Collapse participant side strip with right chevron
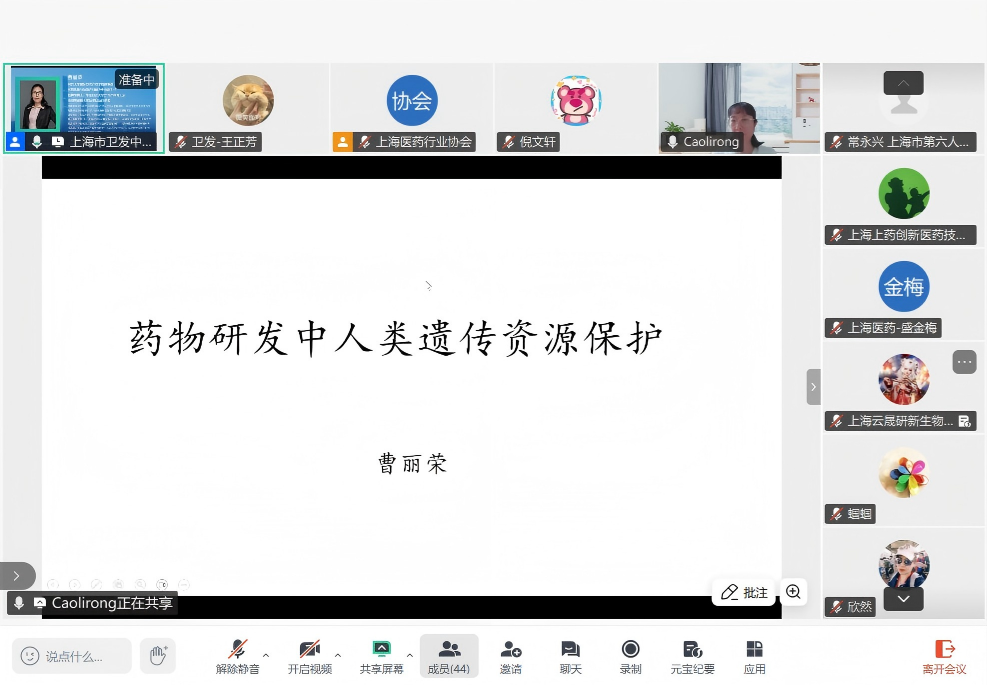 [x=813, y=387]
